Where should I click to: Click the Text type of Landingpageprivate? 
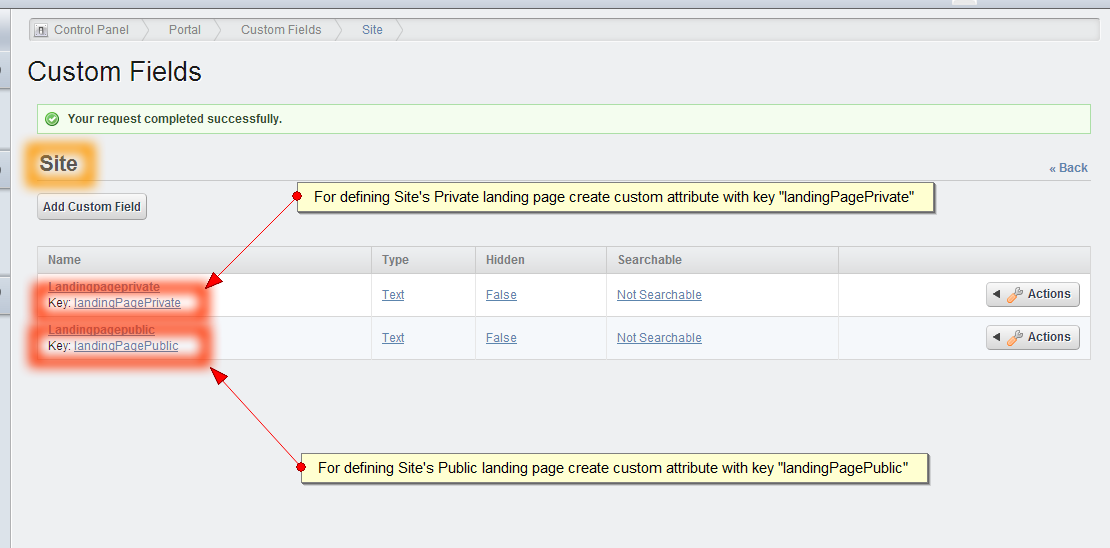[393, 295]
